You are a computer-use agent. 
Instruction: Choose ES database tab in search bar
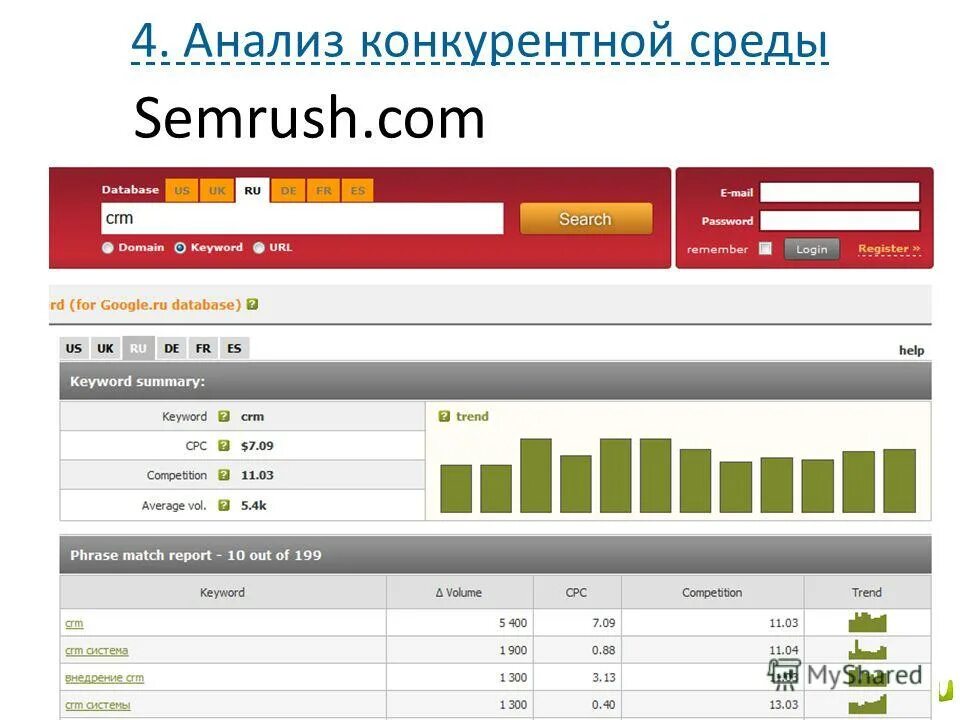point(358,190)
